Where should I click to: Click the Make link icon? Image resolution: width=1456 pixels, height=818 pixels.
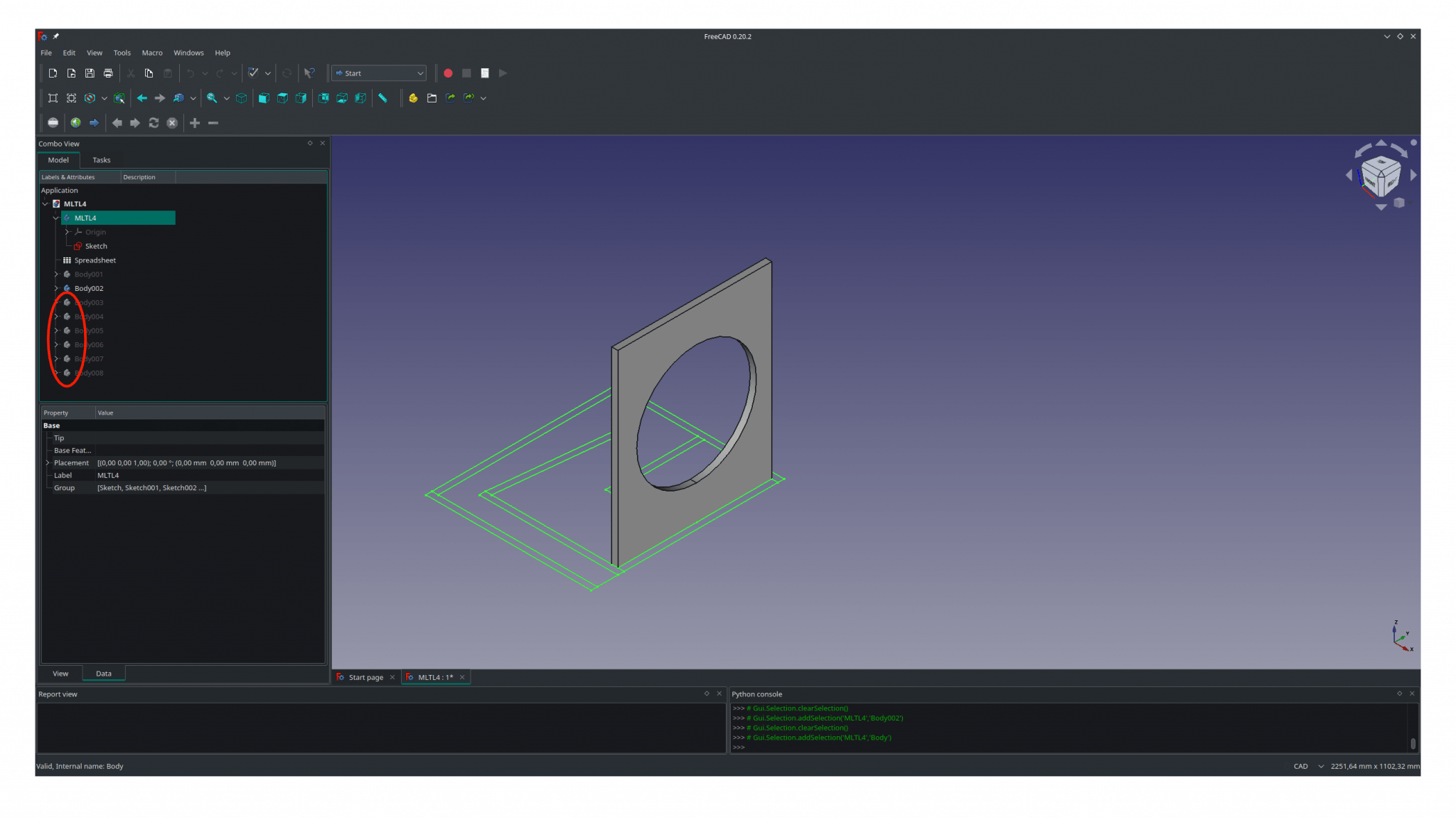[450, 98]
